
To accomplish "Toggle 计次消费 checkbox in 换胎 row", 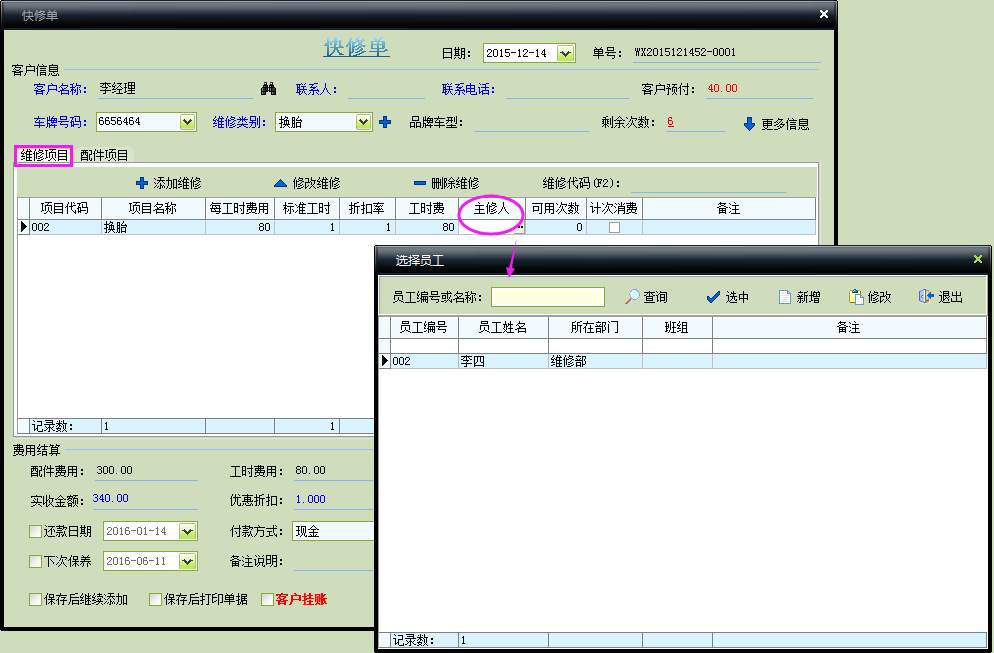I will pyautogui.click(x=614, y=228).
